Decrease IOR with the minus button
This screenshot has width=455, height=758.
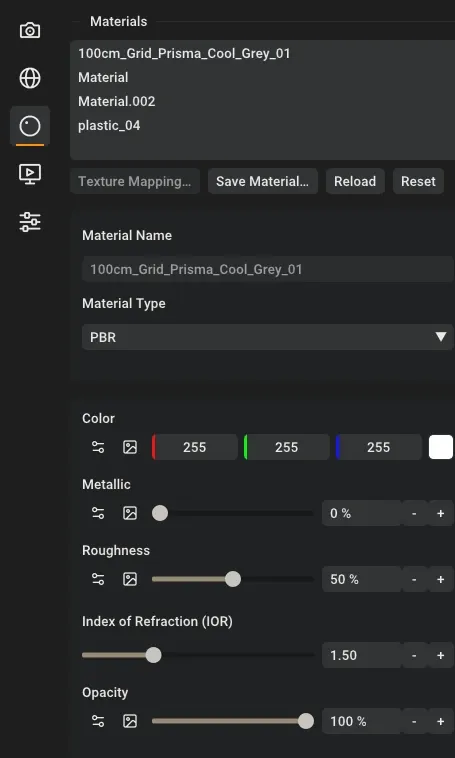(x=414, y=655)
